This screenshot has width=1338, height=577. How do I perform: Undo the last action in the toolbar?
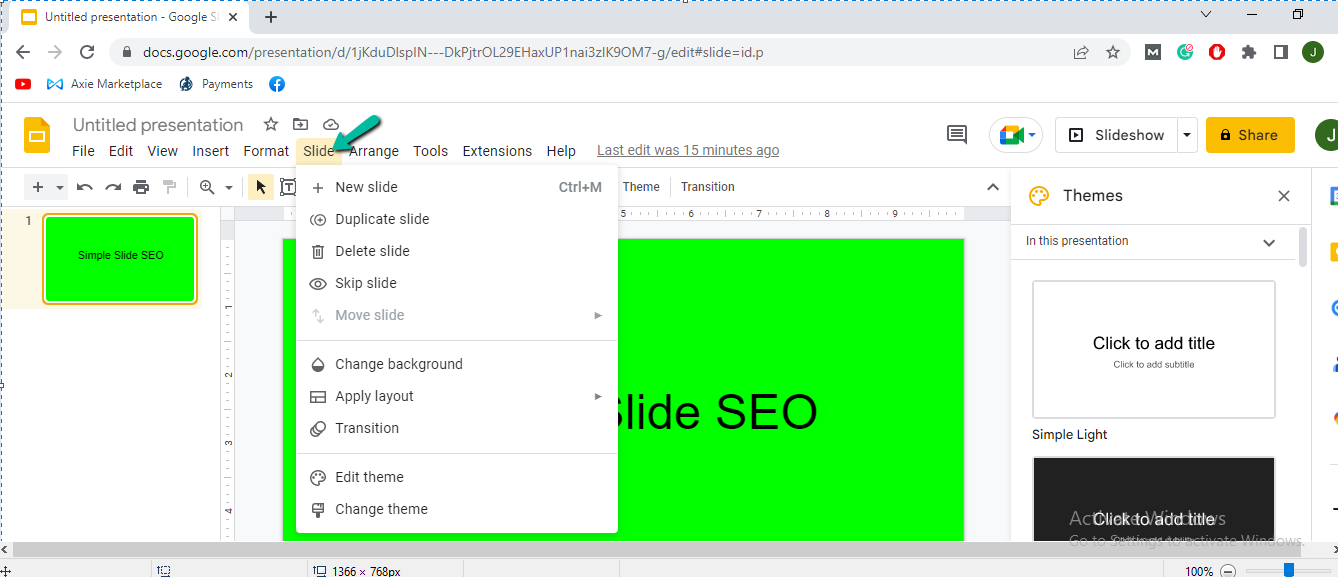[85, 186]
